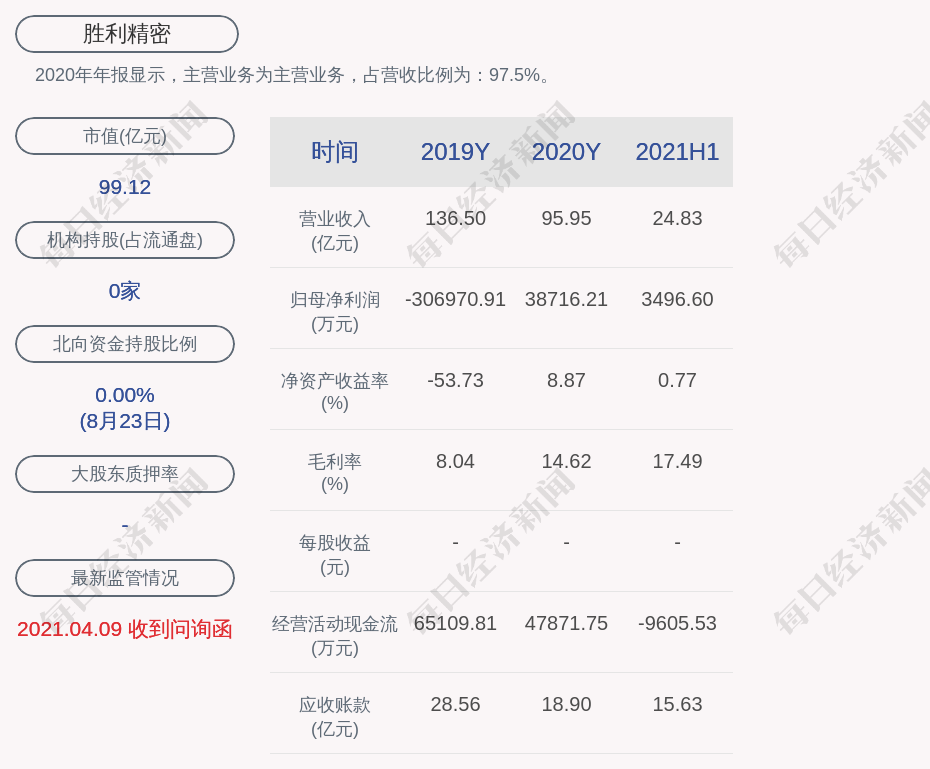Select the 北向资金持股比例 pill
The height and width of the screenshot is (769, 930).
point(125,344)
